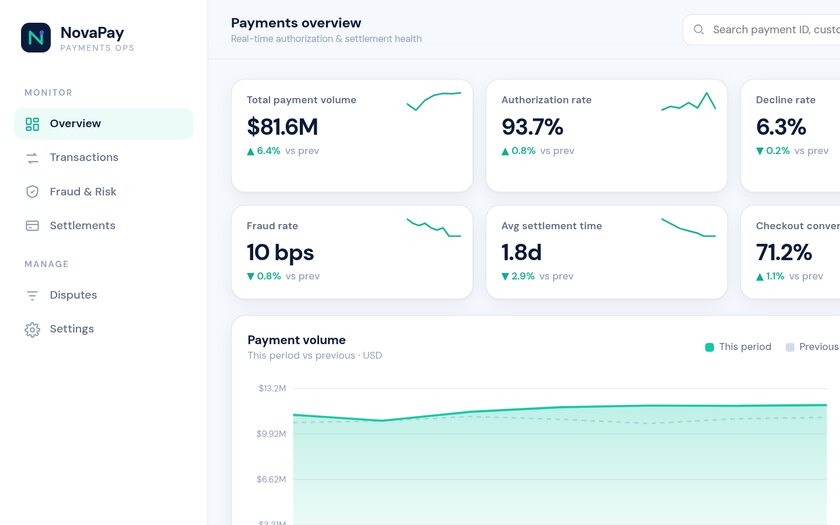Click the Payment volume chart title

296,340
